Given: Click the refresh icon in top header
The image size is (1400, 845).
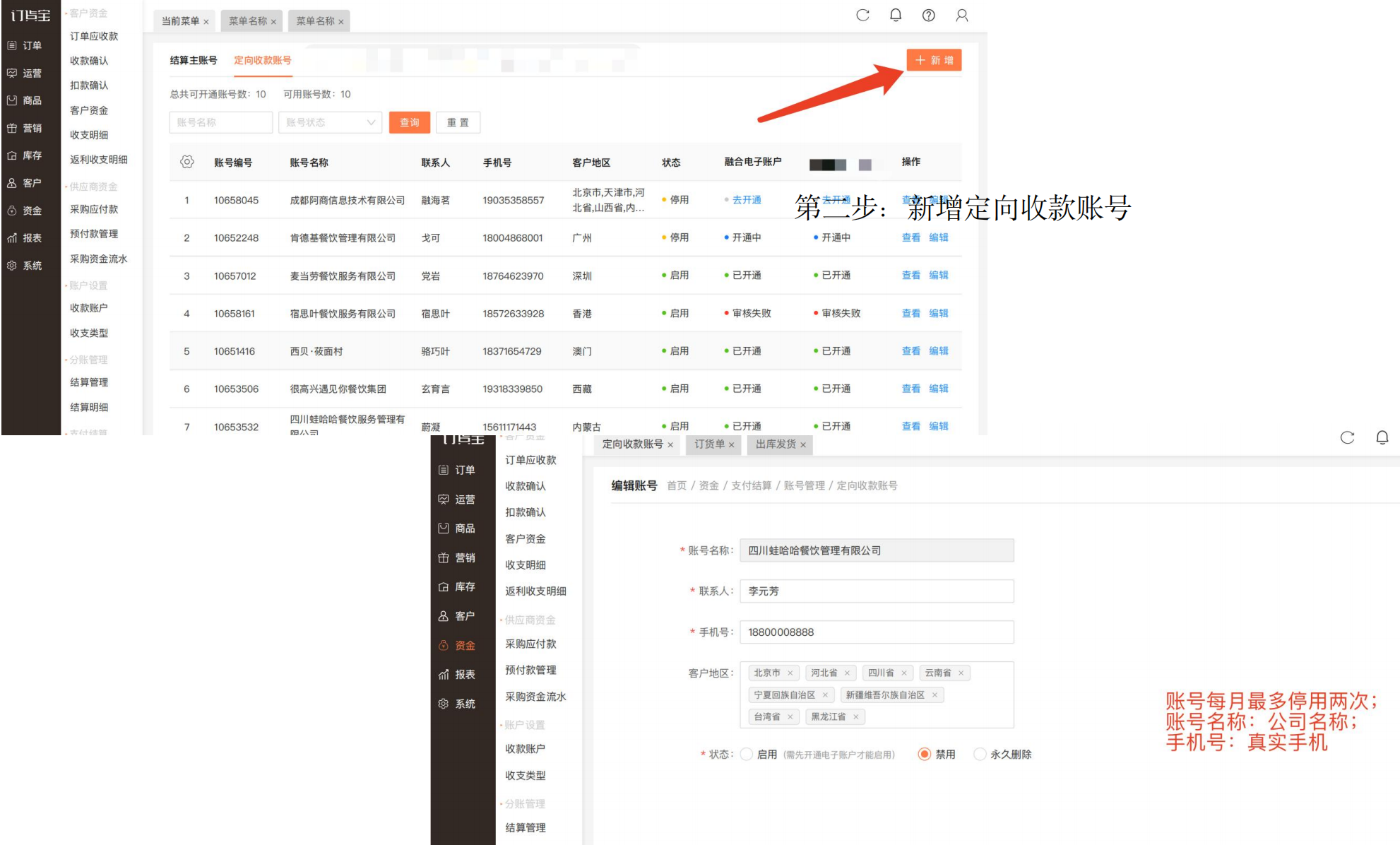Looking at the screenshot, I should point(862,16).
